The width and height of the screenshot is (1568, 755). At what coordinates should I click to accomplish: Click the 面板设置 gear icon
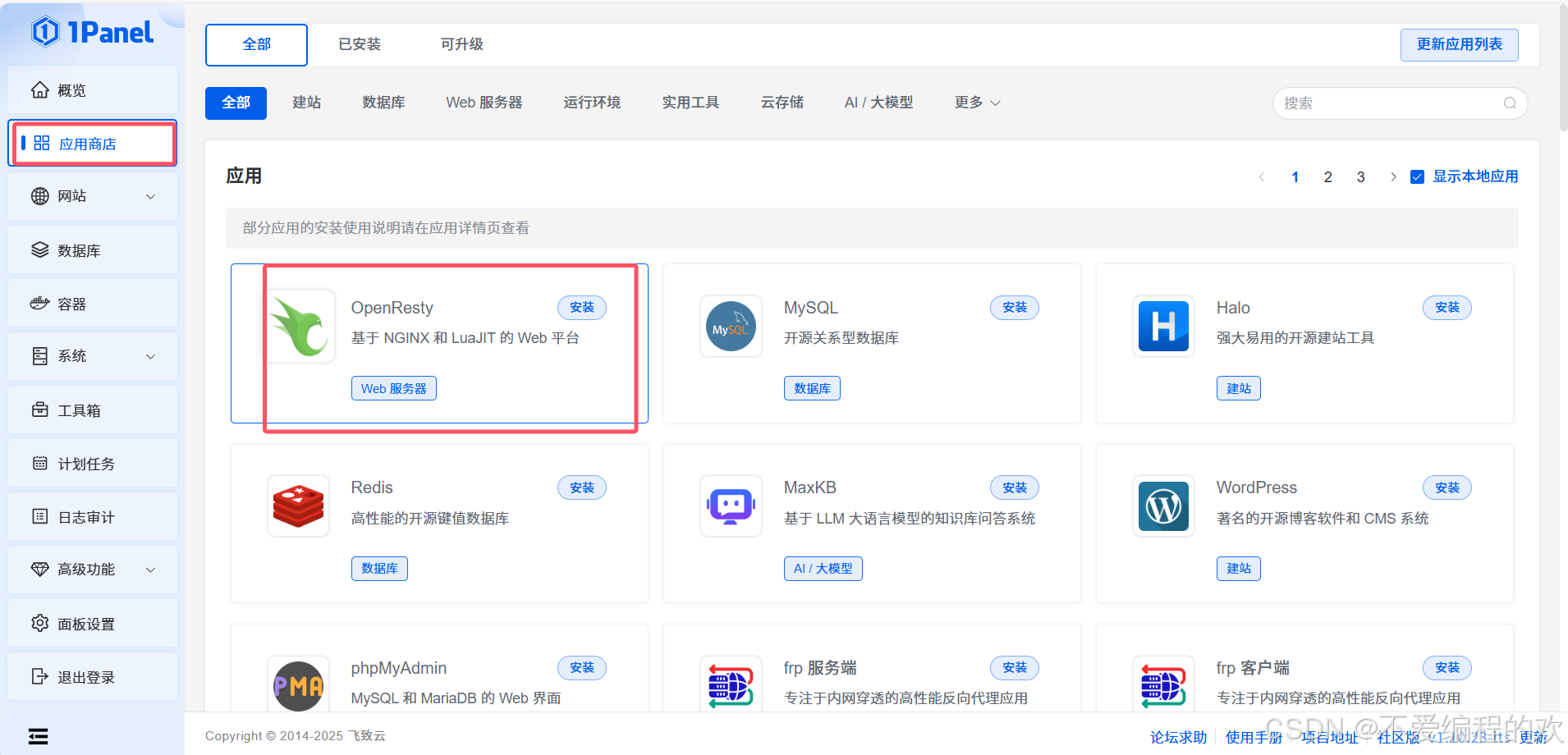coord(39,623)
